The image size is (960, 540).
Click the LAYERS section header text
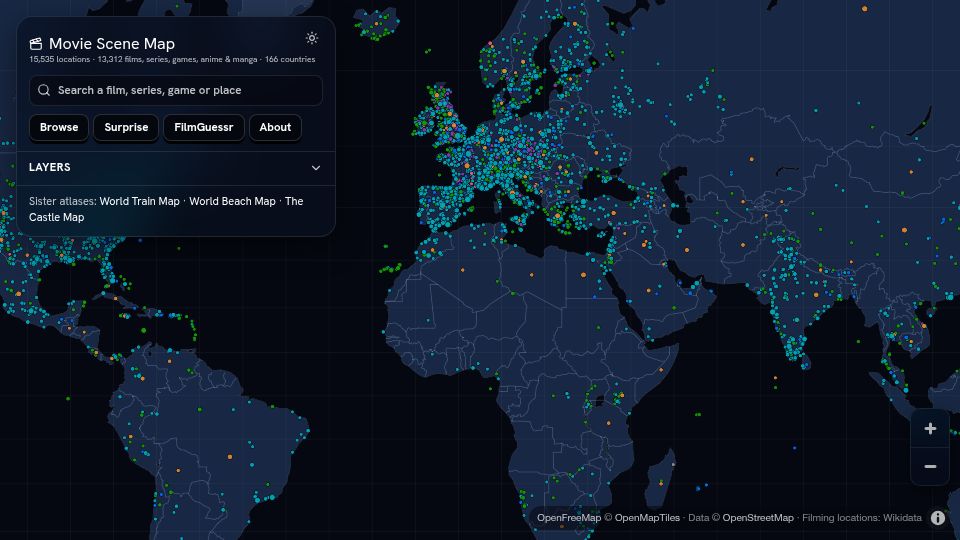coord(50,167)
